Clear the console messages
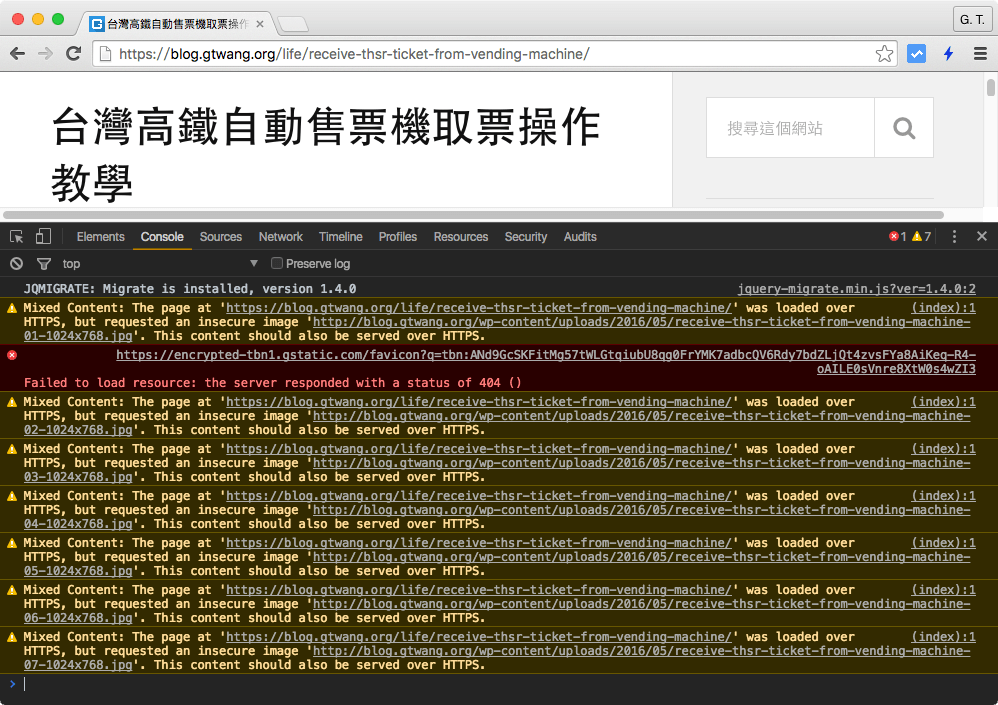 (x=16, y=263)
